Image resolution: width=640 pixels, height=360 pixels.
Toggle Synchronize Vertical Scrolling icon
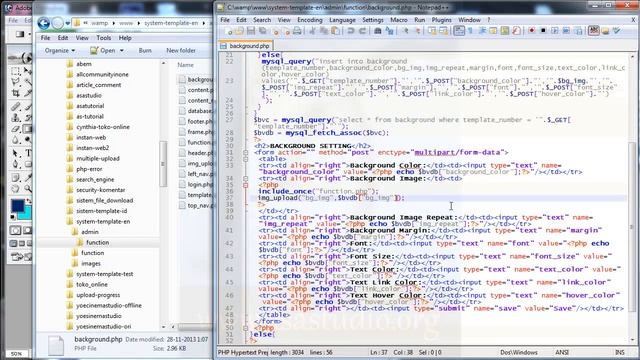pyautogui.click(x=432, y=31)
